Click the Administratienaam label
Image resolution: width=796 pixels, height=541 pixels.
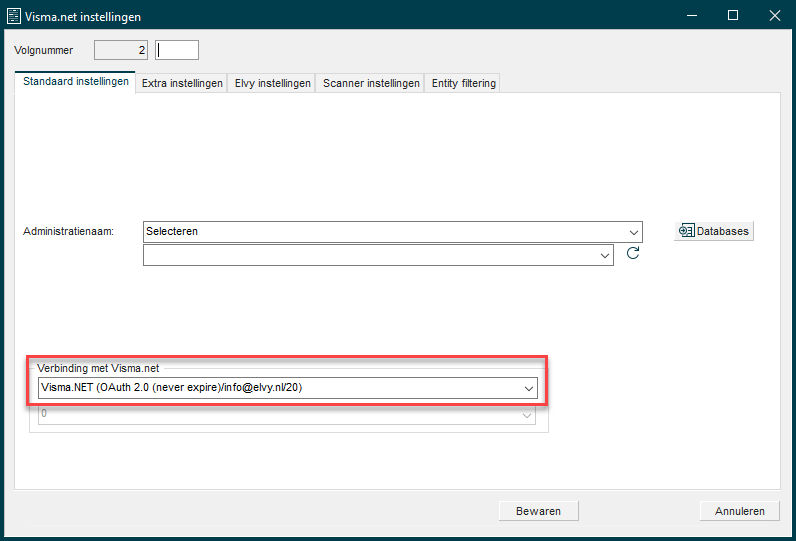(x=69, y=231)
